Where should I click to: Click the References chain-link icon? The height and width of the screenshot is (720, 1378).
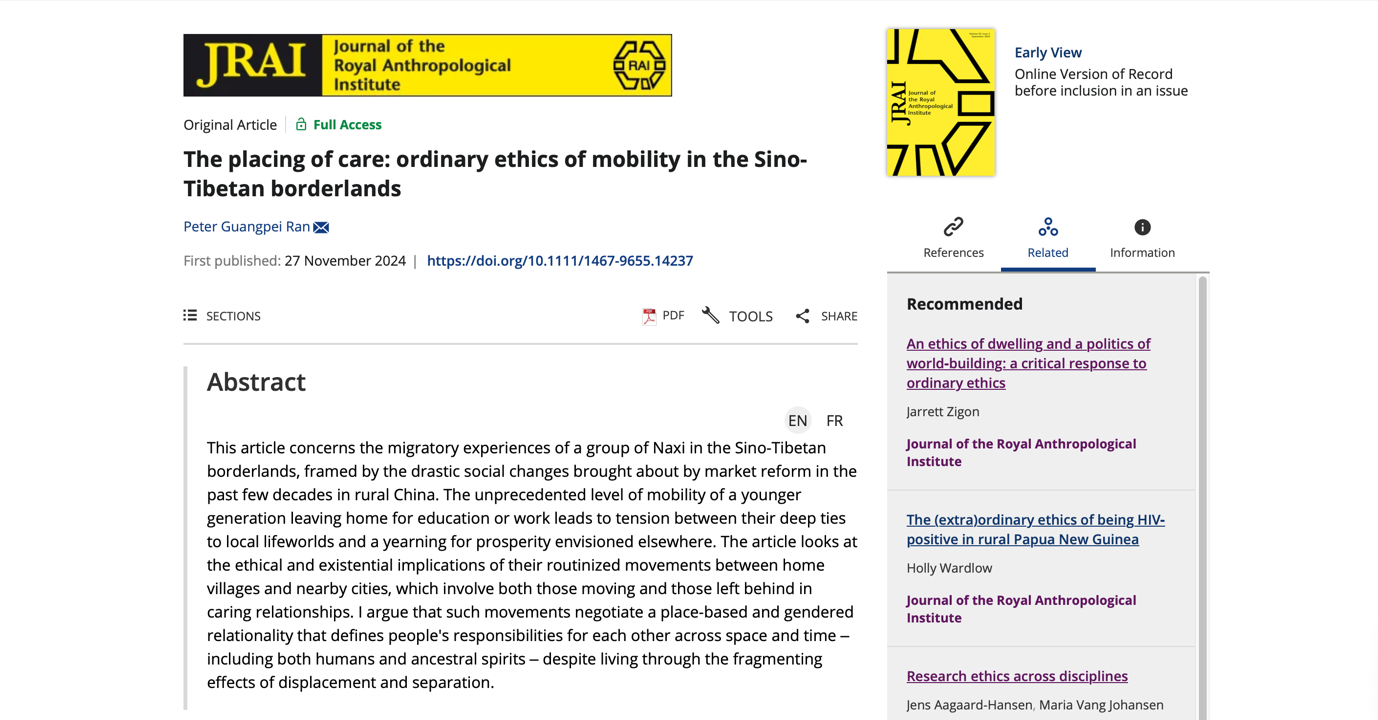[x=953, y=227]
